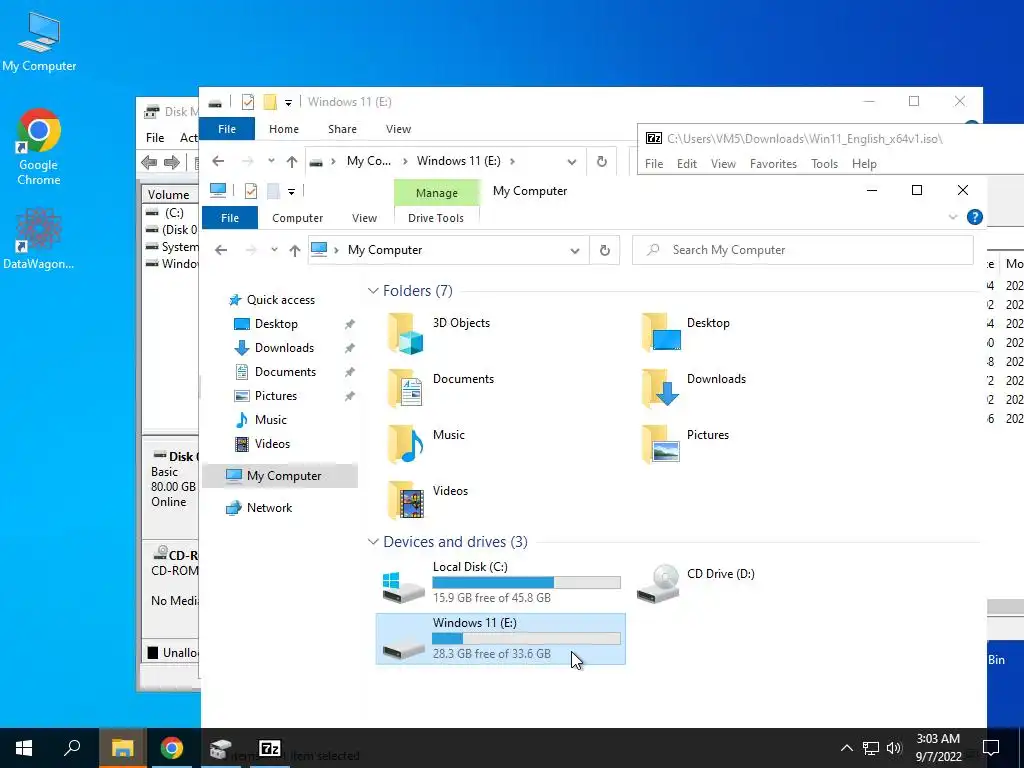Open the Home tab in Windows 11 (E:) window

point(284,129)
